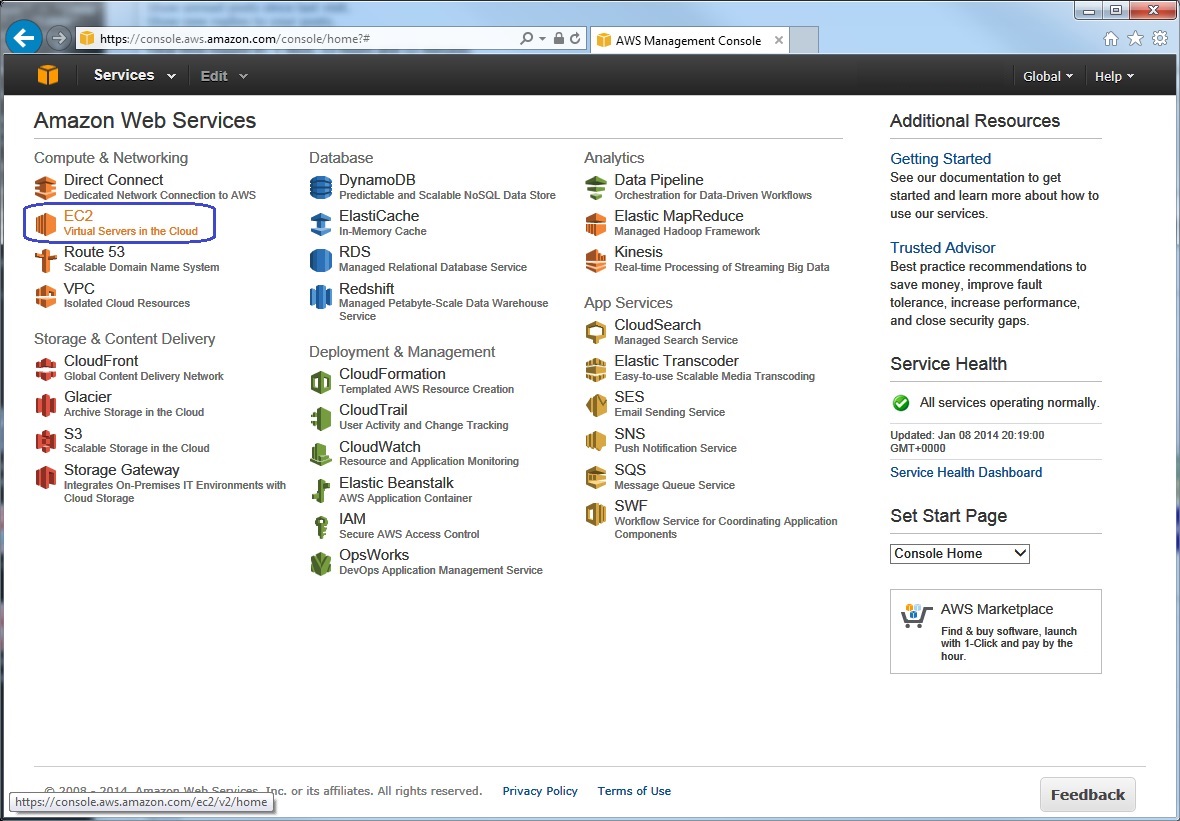Open the SNS notification icon
Screen dimensions: 1180x821
pos(596,441)
